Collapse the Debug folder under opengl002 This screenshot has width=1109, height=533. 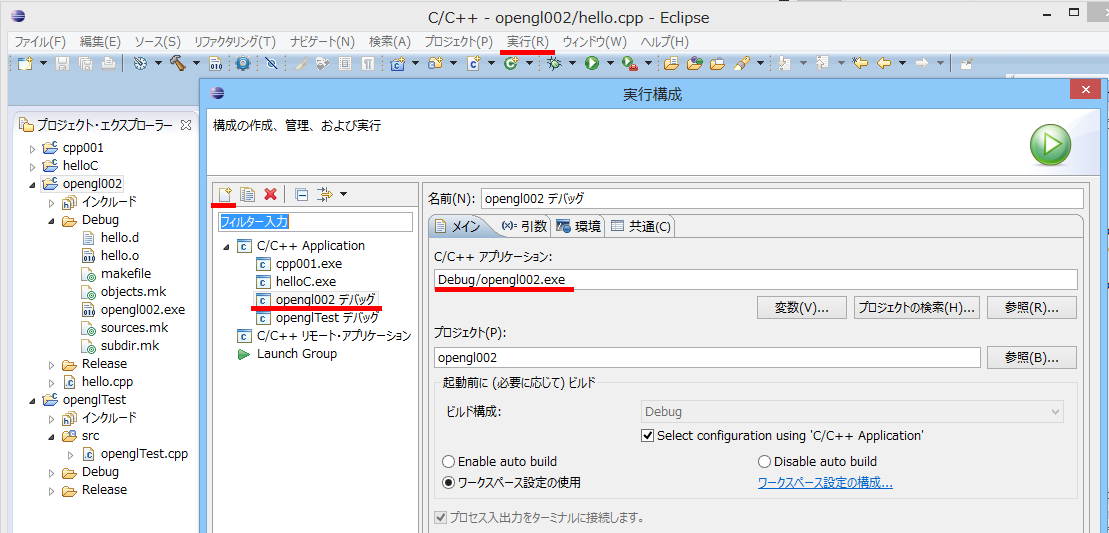(x=51, y=221)
